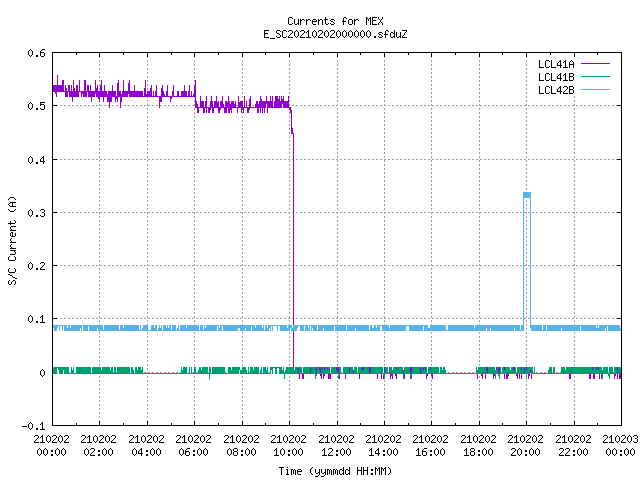Click the purple LCL41A vertical drop after 10:00
This screenshot has height=480, width=640.
point(293,249)
